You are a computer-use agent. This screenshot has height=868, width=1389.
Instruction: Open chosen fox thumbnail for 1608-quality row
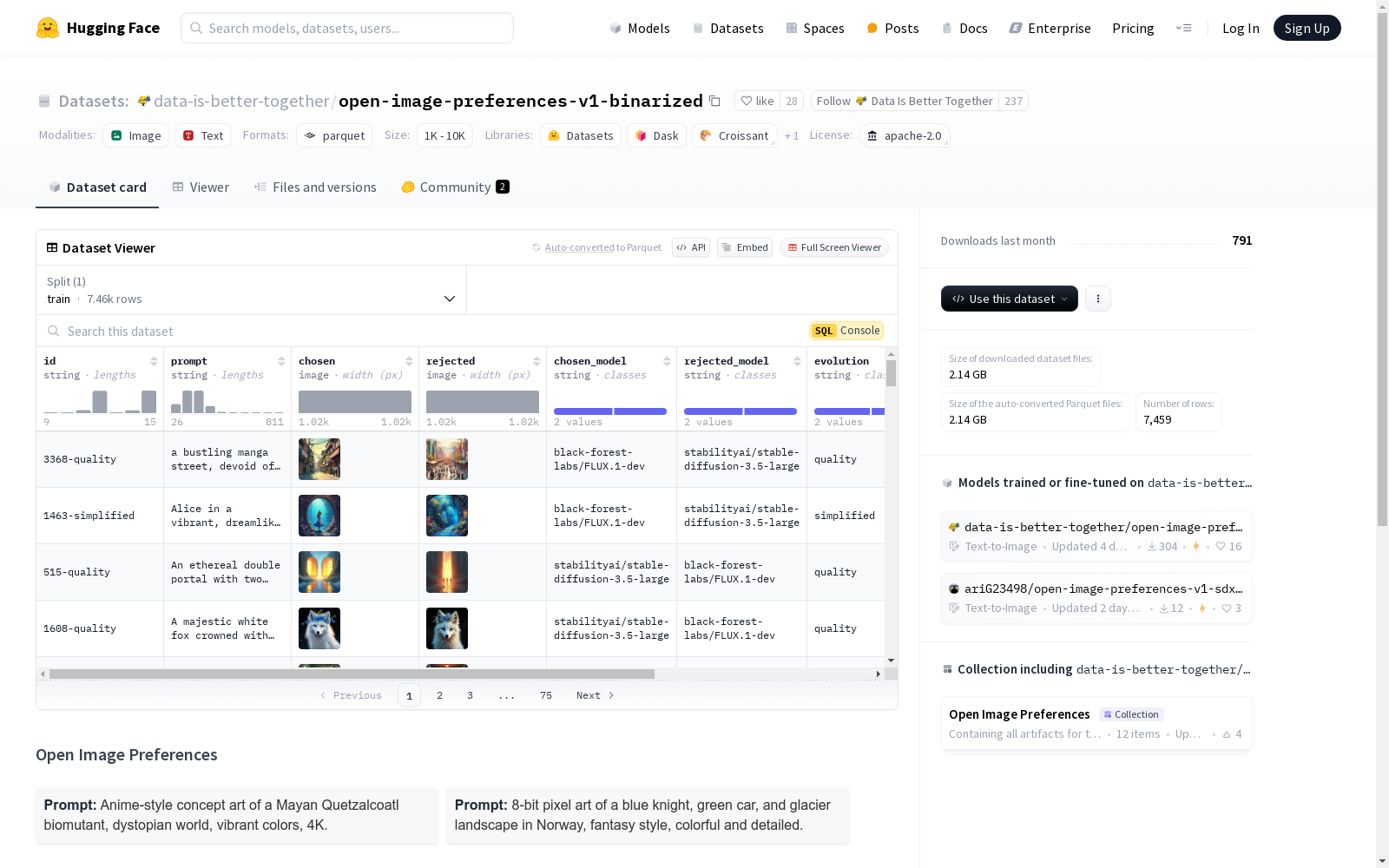[x=319, y=628]
